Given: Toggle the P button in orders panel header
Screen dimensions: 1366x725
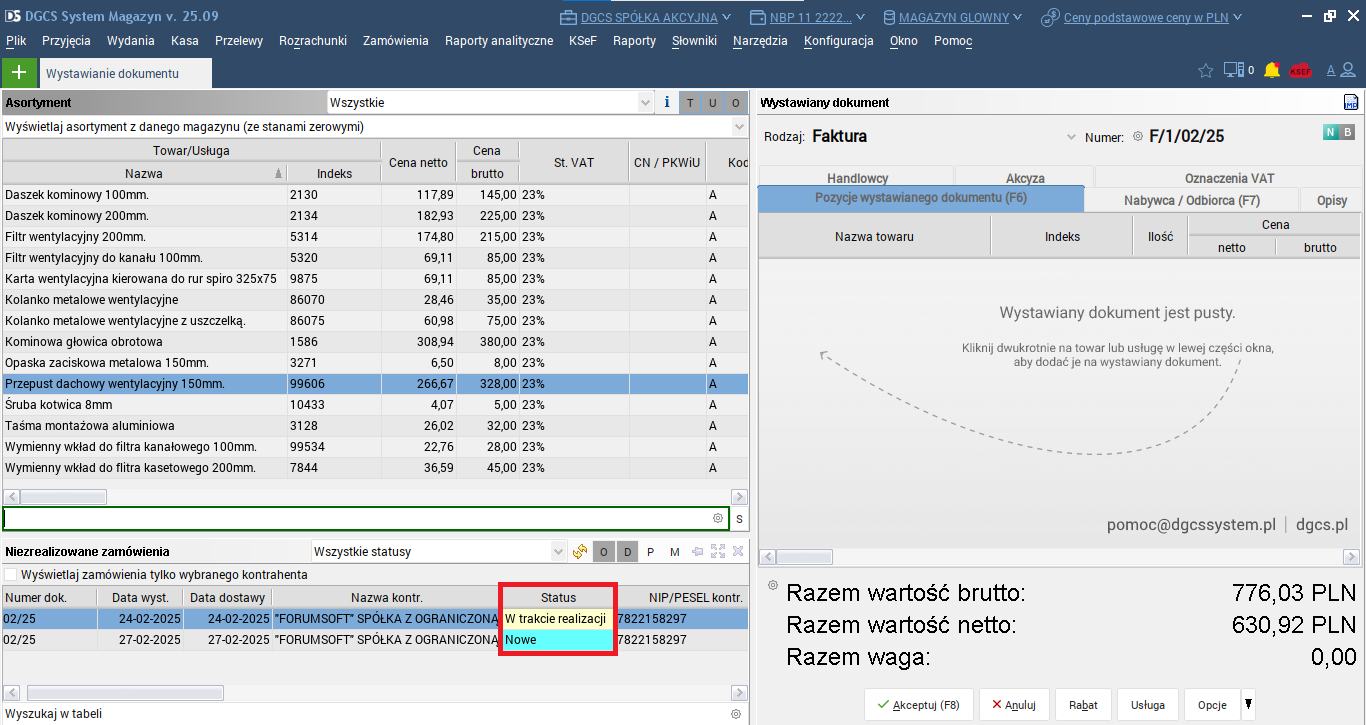Looking at the screenshot, I should [x=651, y=552].
